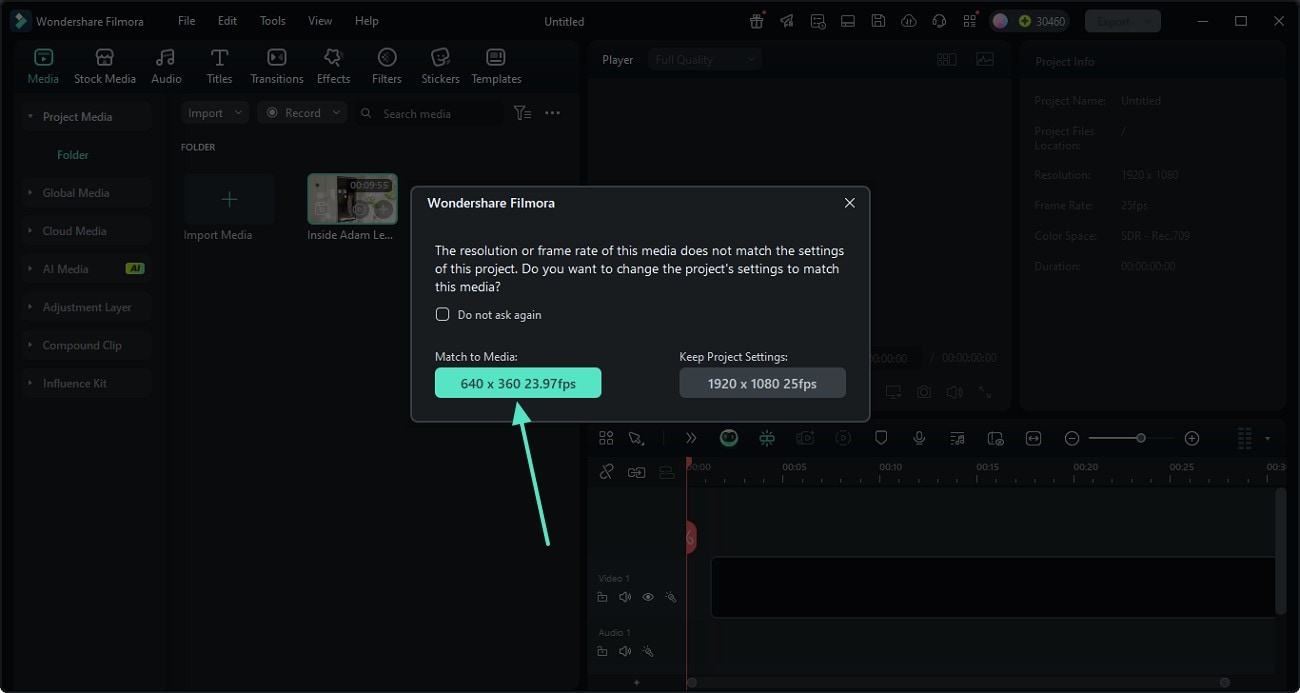Click the Search media field

pos(430,114)
